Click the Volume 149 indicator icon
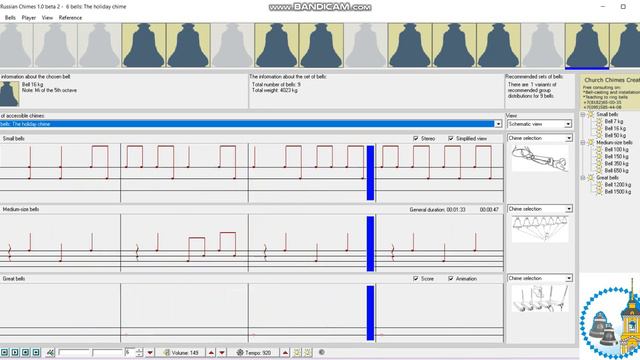This screenshot has height=360, width=640. (167, 352)
